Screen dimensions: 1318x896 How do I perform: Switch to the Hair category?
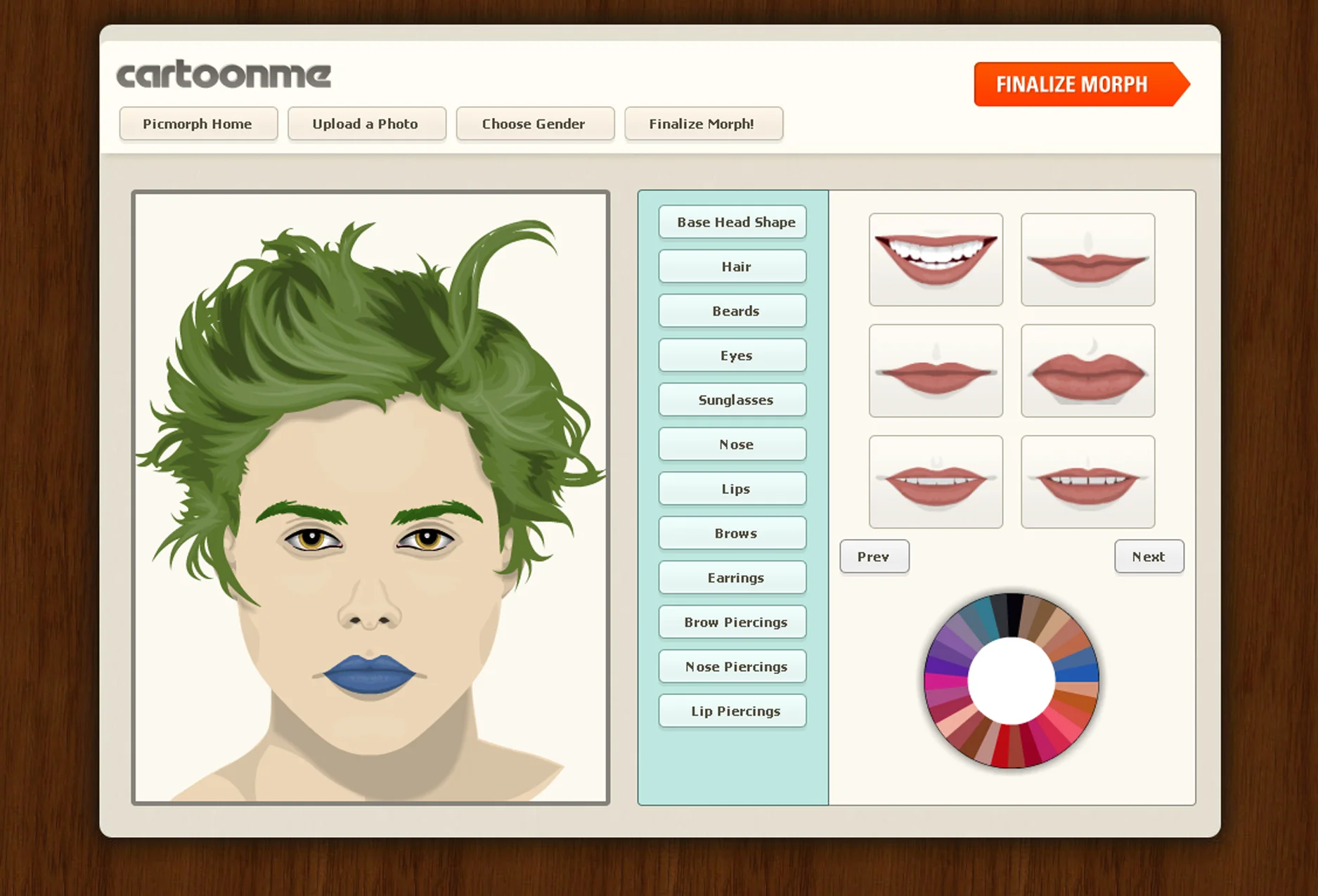pos(732,266)
